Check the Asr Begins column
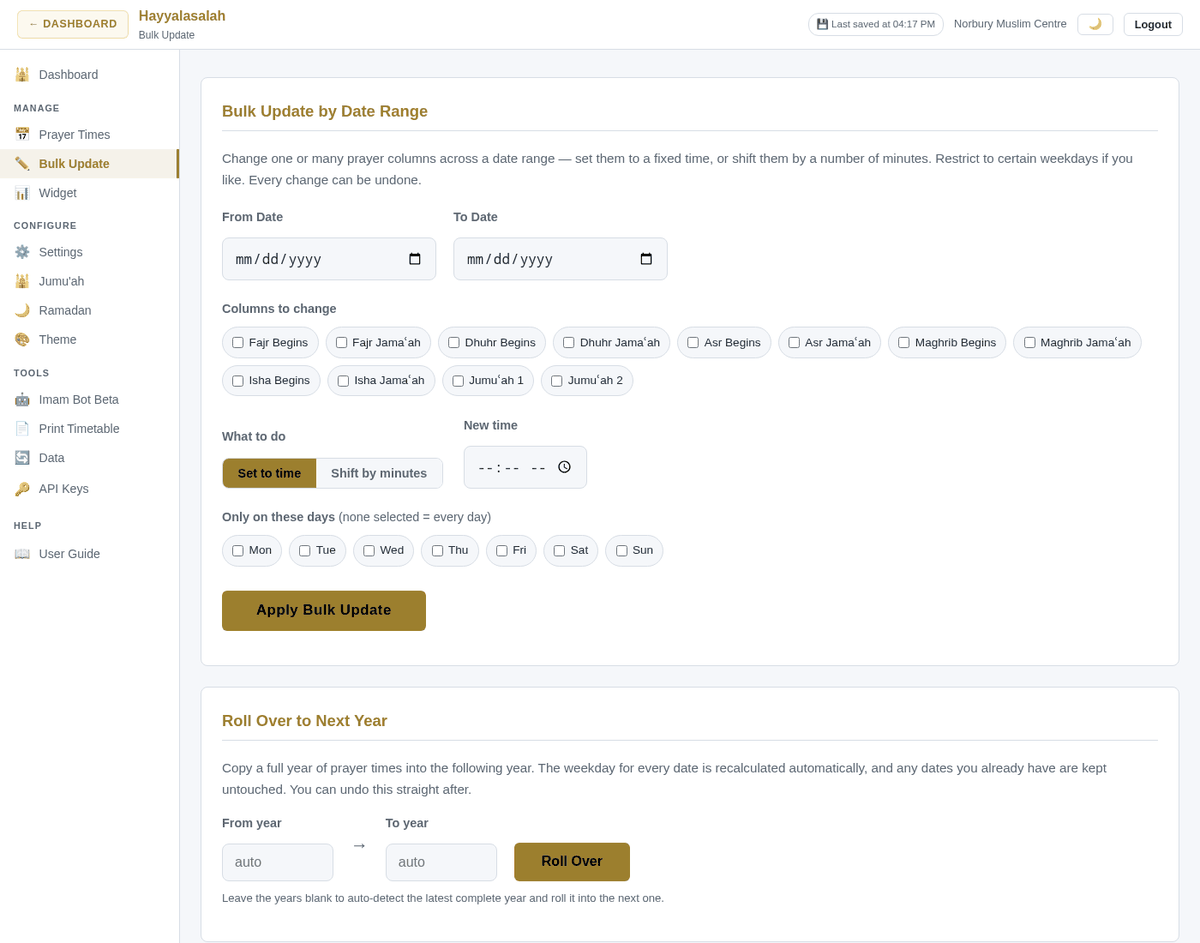The height and width of the screenshot is (943, 1200). tap(693, 342)
